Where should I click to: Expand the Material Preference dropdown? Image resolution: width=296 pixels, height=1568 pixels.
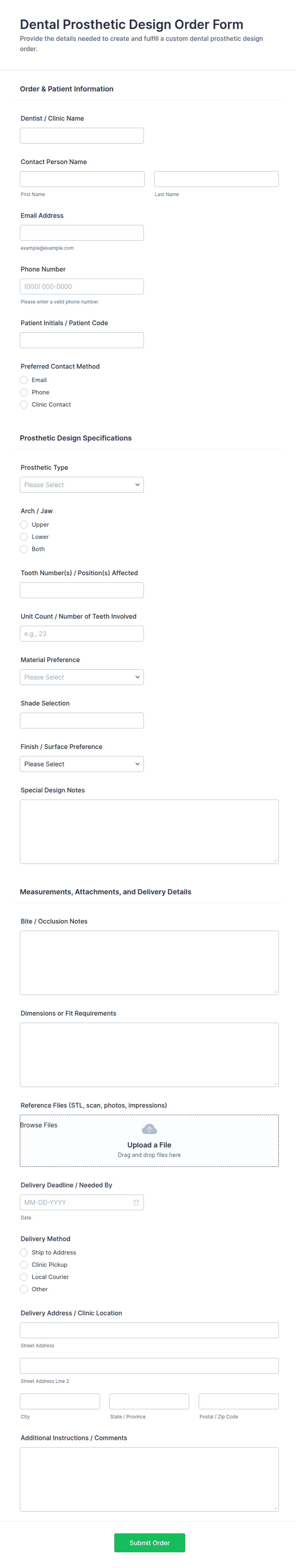[x=81, y=677]
